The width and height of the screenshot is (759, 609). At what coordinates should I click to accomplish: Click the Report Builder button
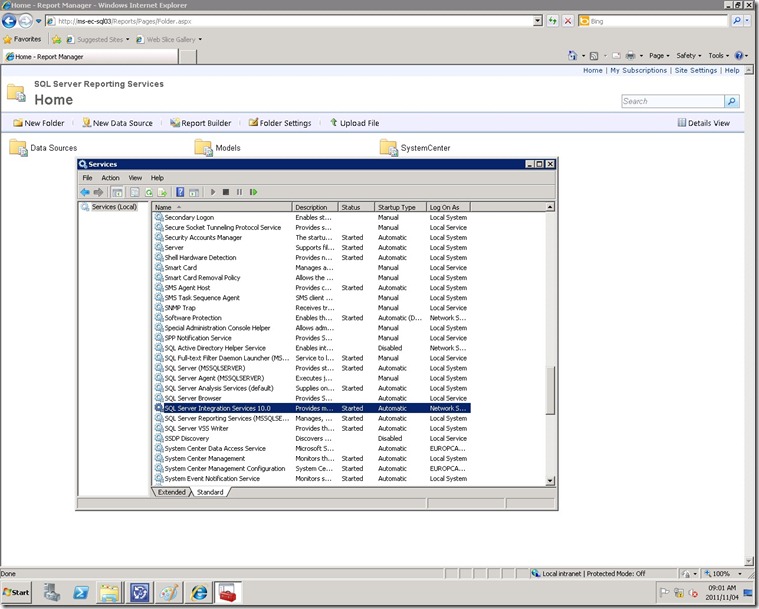coord(200,123)
